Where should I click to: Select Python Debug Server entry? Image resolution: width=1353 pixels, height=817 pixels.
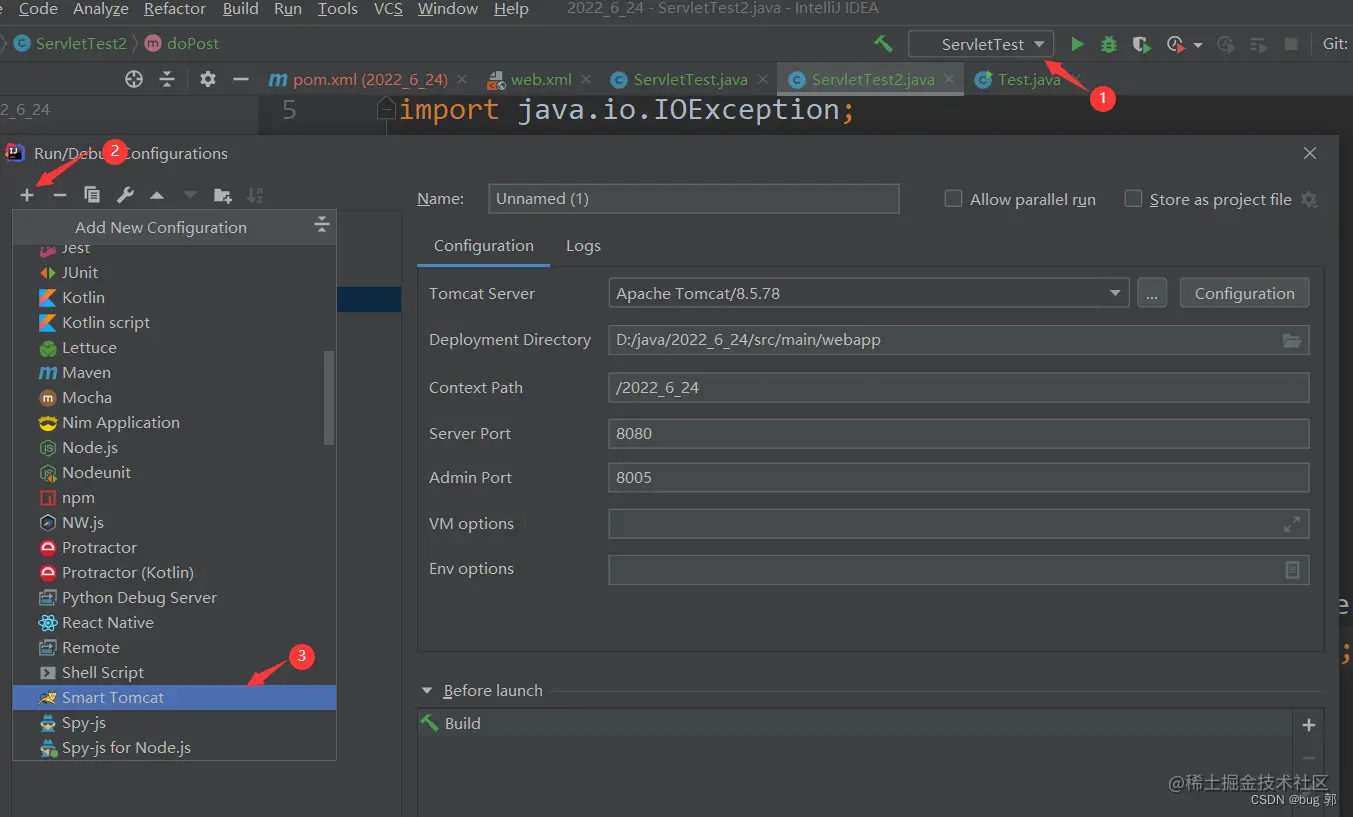[x=174, y=597]
